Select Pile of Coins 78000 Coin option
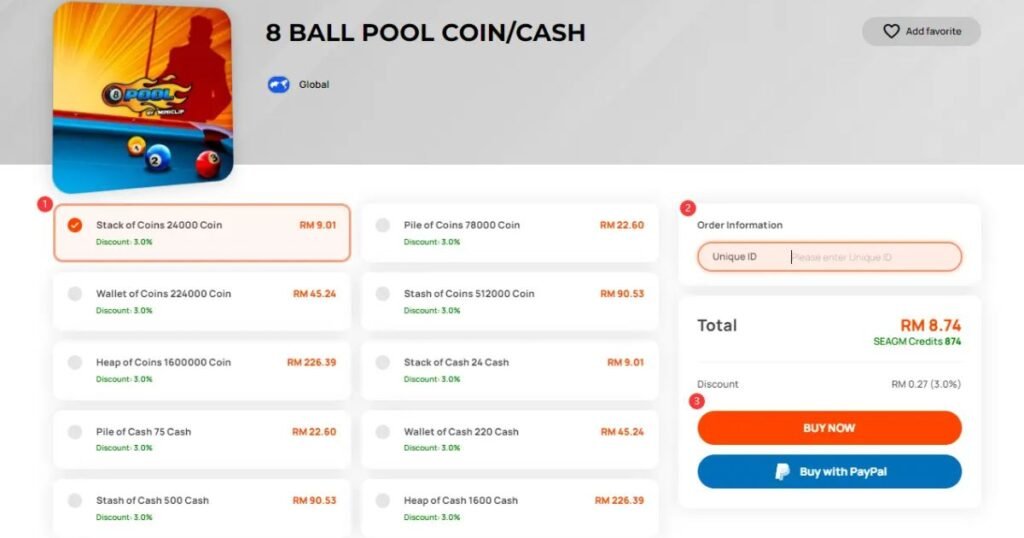The height and width of the screenshot is (538, 1024). tap(509, 233)
